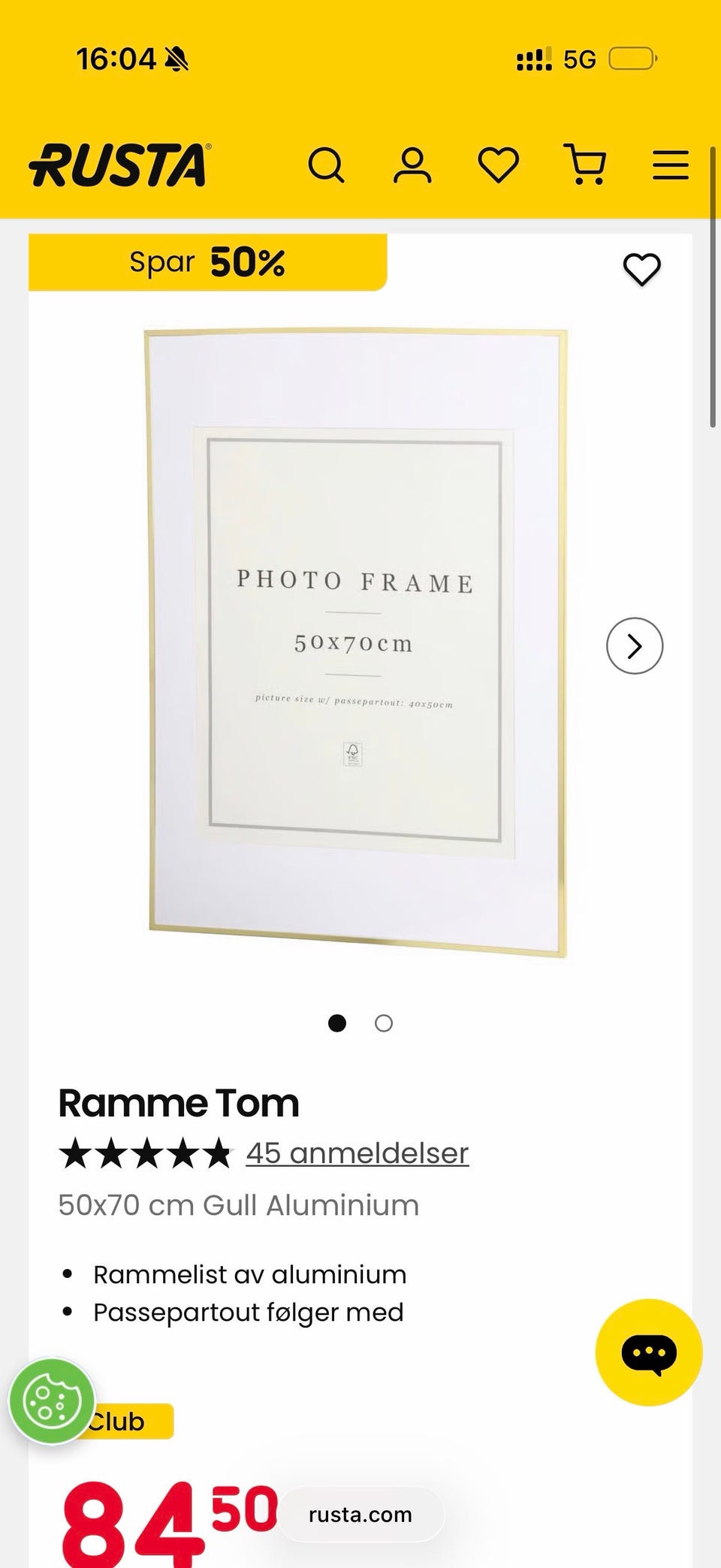Open the shopping cart

click(x=585, y=165)
